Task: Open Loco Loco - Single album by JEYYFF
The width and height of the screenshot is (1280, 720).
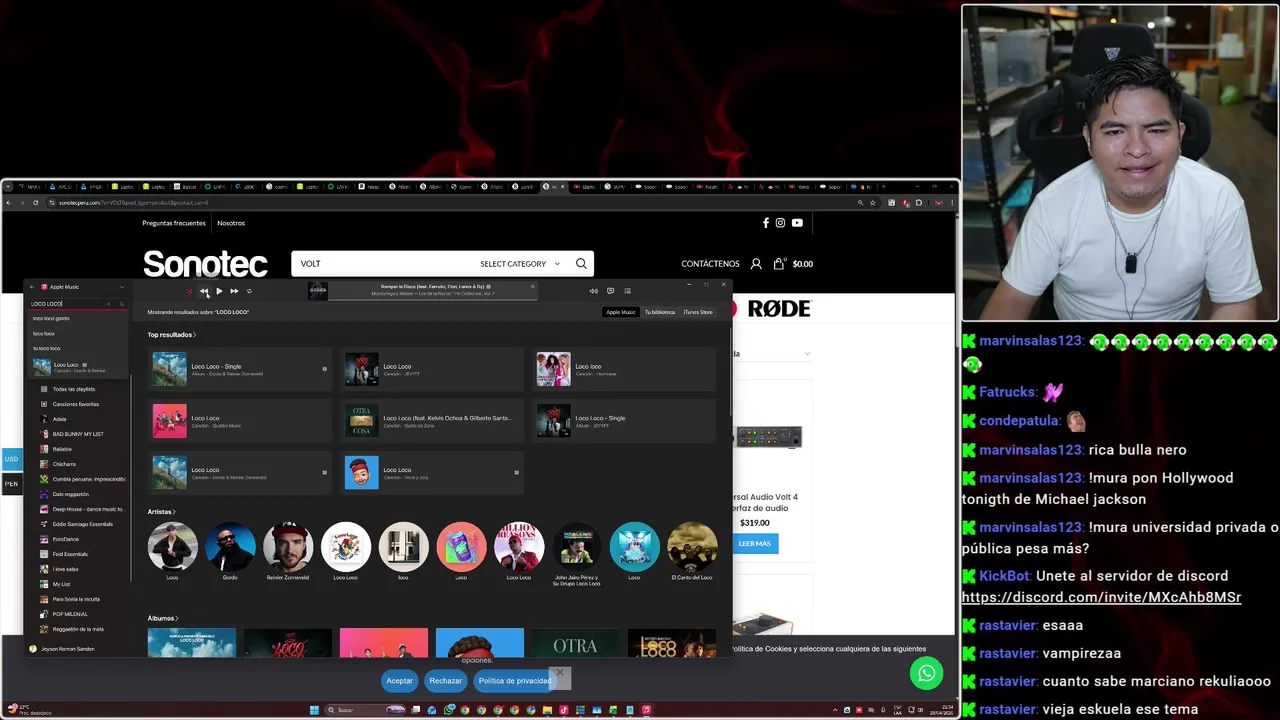Action: 625,421
